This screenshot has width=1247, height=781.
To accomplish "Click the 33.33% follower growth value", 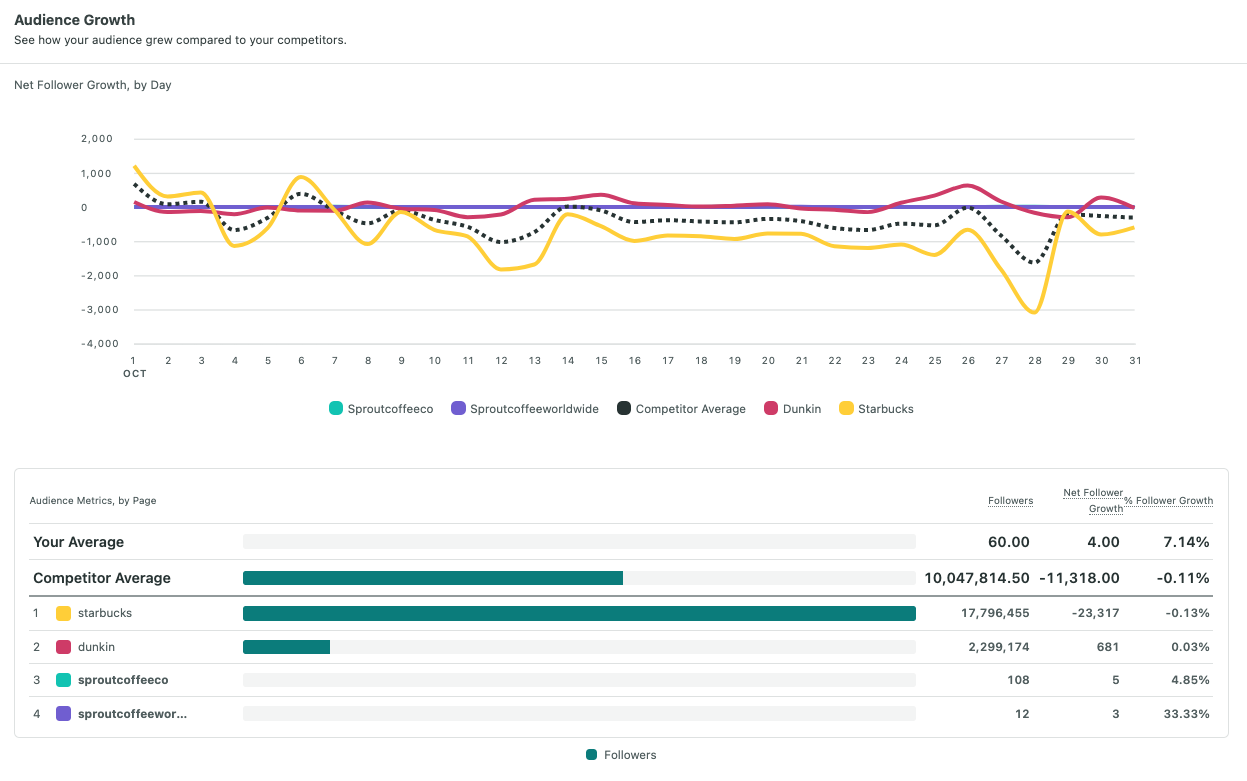I will 1187,714.
